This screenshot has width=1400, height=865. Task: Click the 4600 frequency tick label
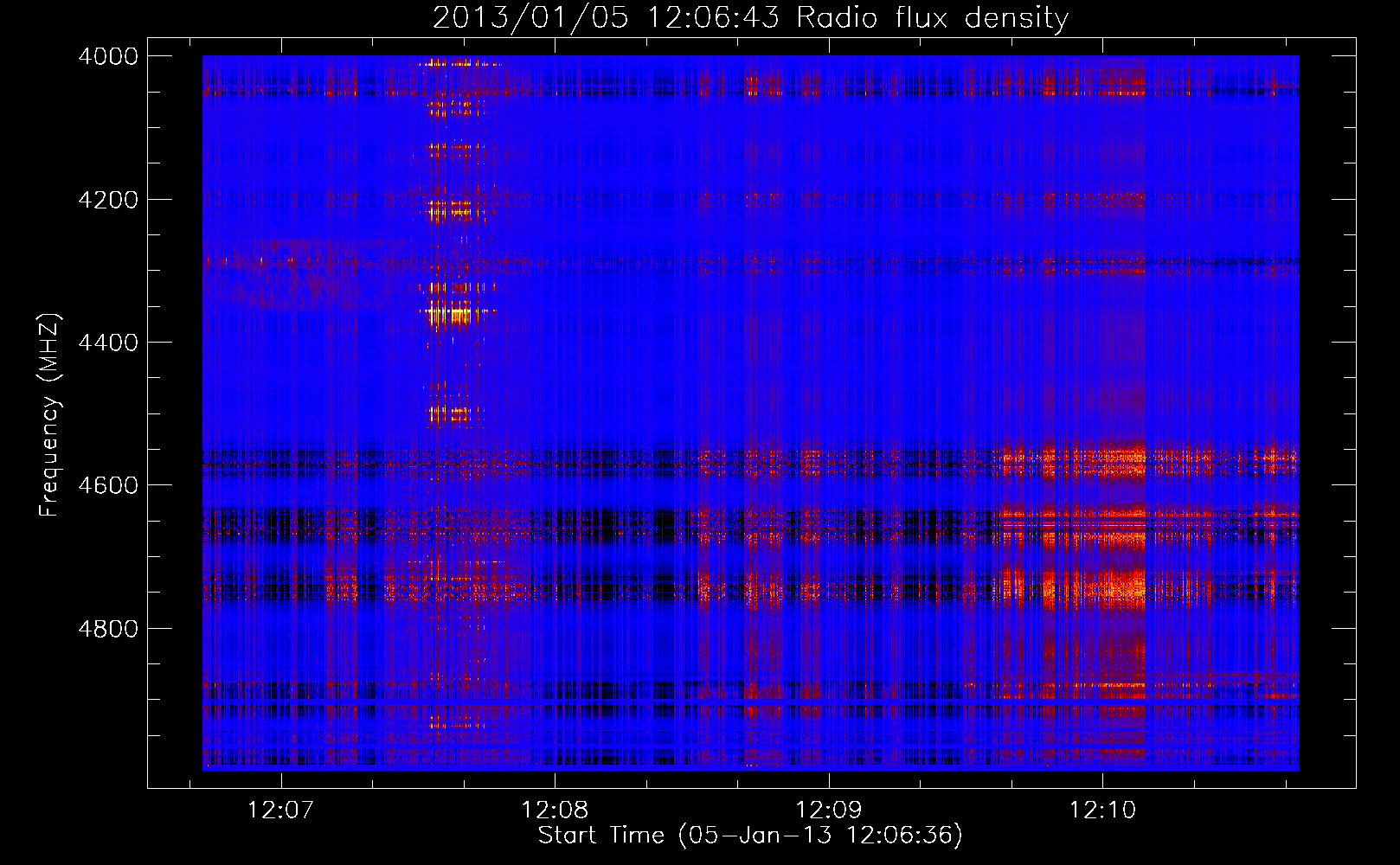click(x=108, y=485)
